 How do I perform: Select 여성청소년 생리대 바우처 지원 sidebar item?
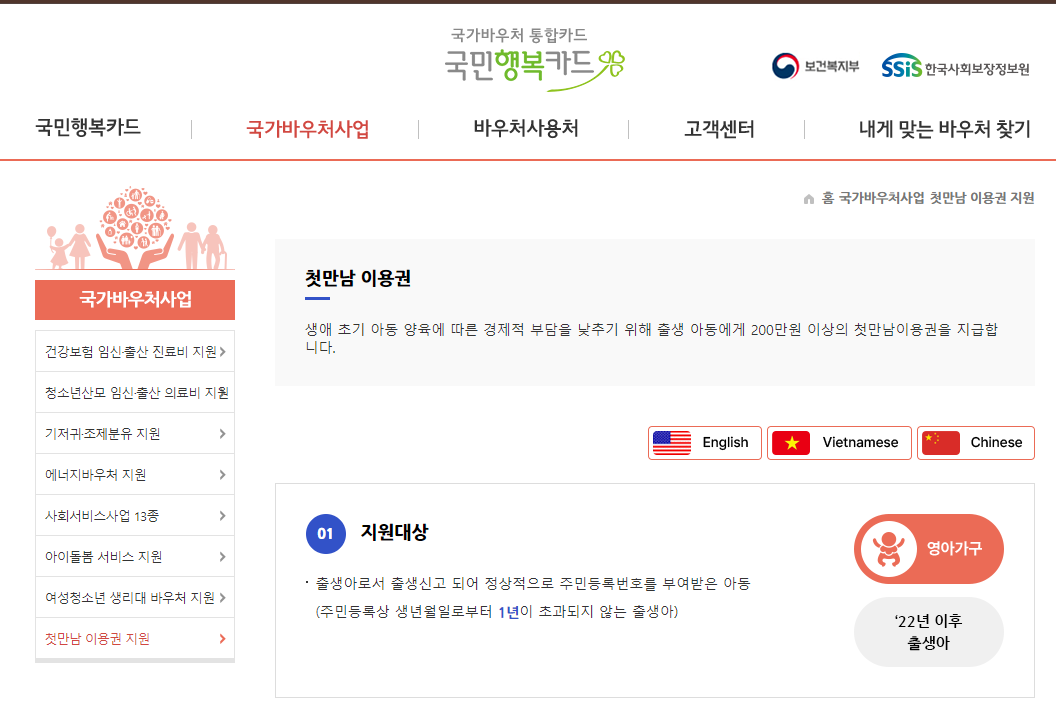tap(135, 598)
